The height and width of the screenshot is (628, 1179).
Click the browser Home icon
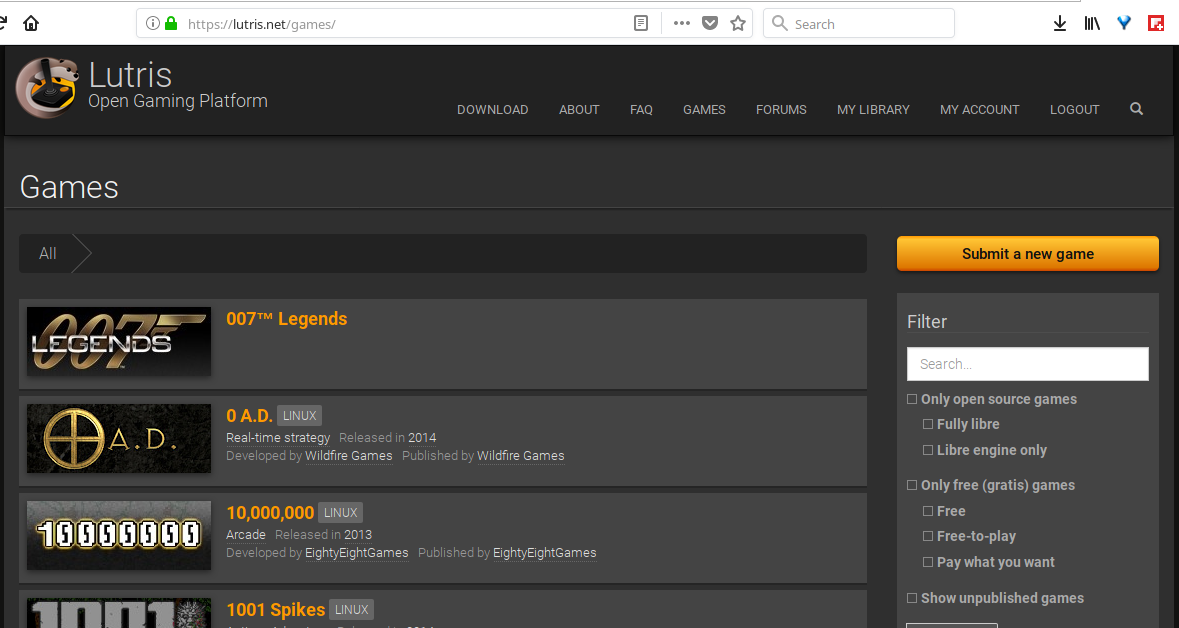31,24
